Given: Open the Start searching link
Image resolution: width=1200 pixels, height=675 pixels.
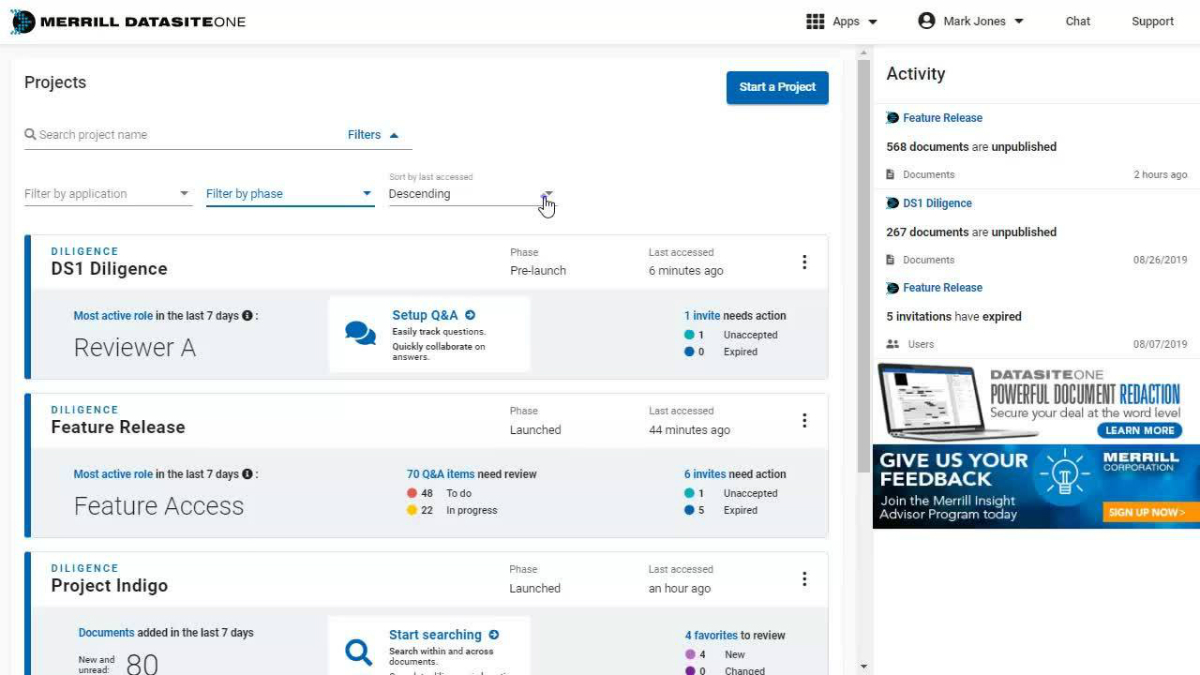Looking at the screenshot, I should pos(435,635).
